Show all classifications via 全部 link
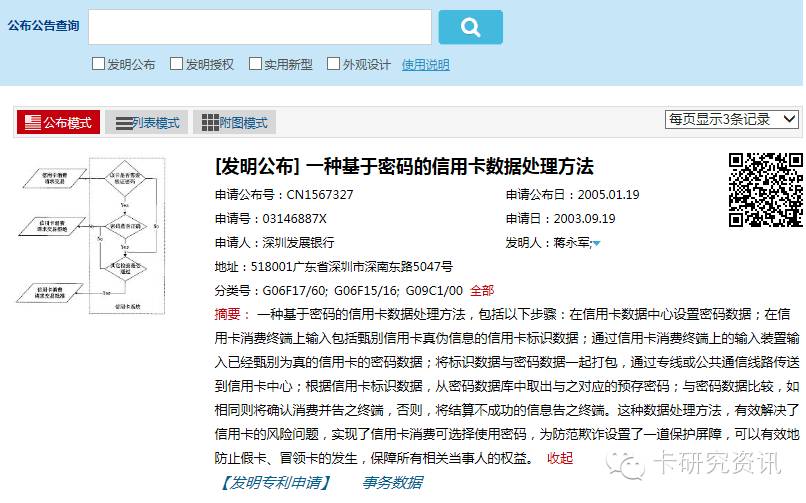 point(482,291)
